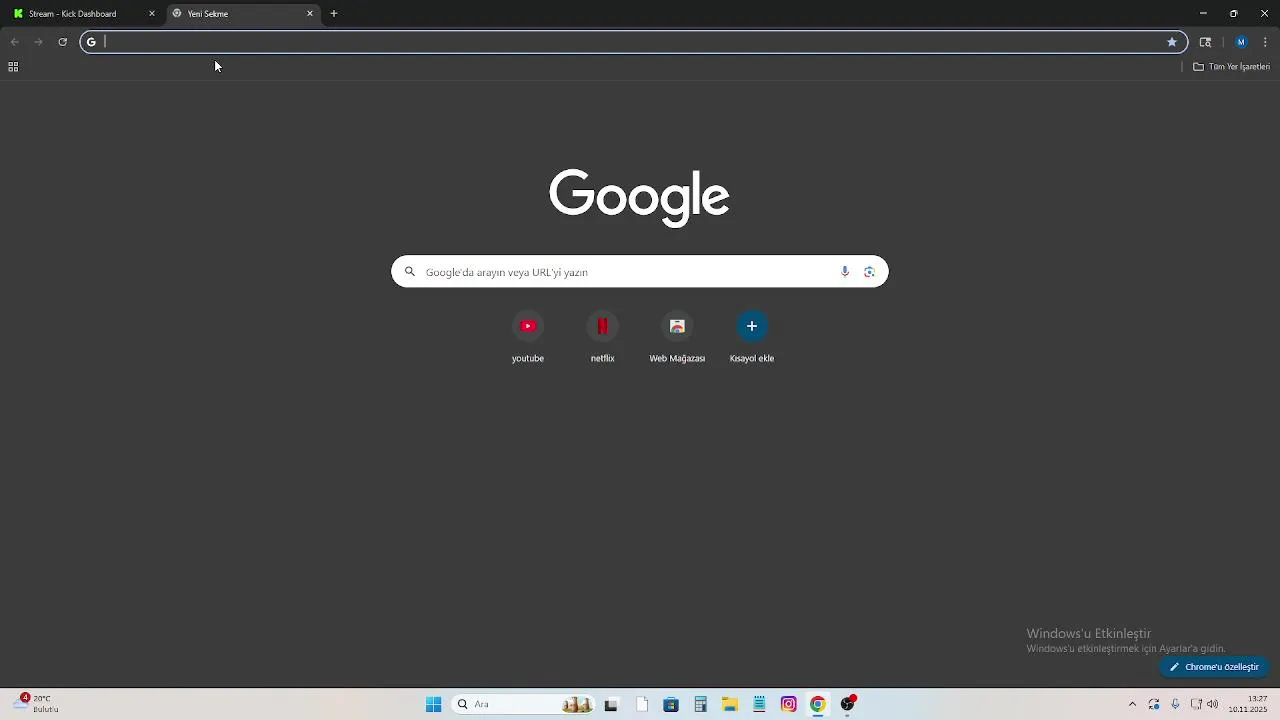Open the Web Mağazası shortcut
Viewport: 1280px width, 720px height.
pyautogui.click(x=677, y=337)
